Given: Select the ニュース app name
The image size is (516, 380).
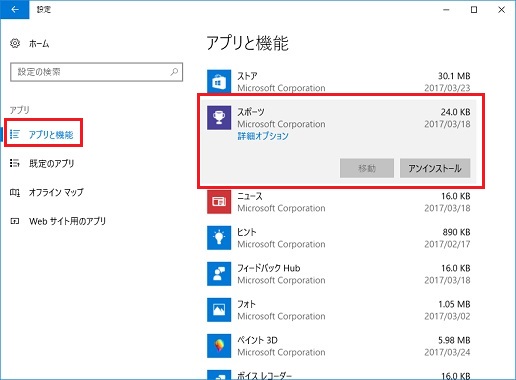Looking at the screenshot, I should click(x=250, y=196).
